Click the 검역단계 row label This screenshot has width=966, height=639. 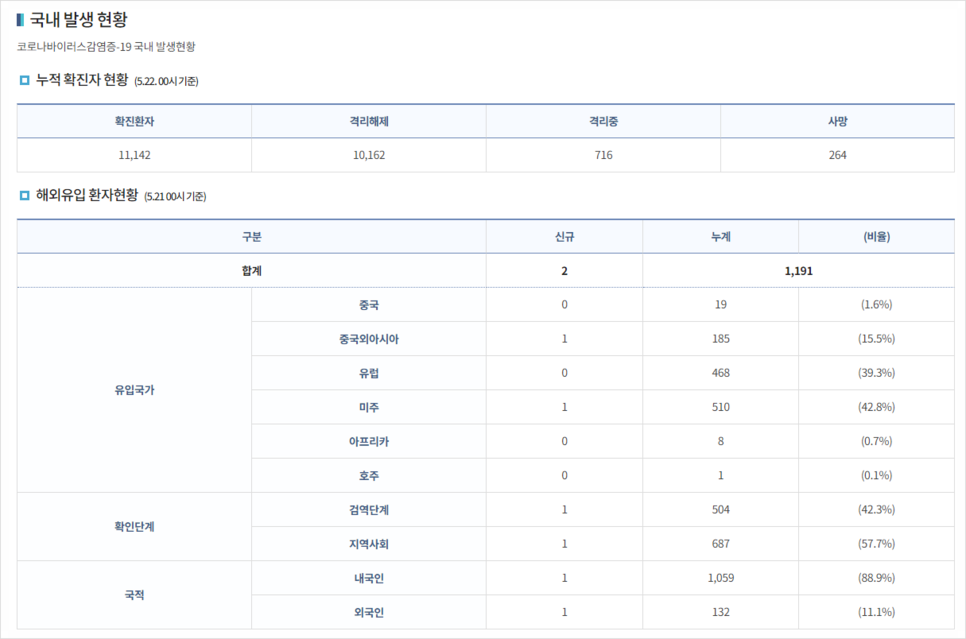coord(369,510)
